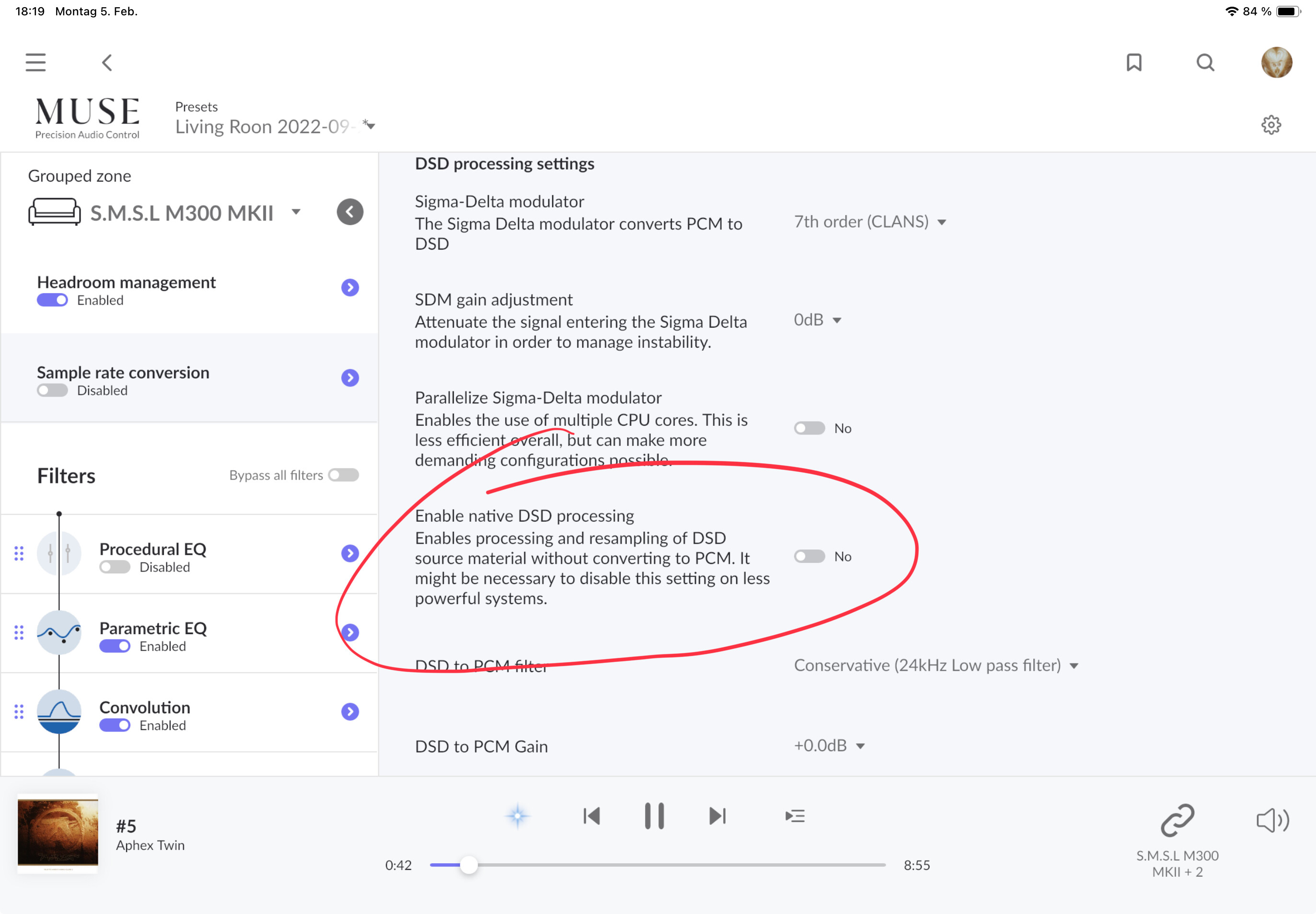Click the bookmark icon
Image resolution: width=1316 pixels, height=914 pixels.
pyautogui.click(x=1134, y=62)
